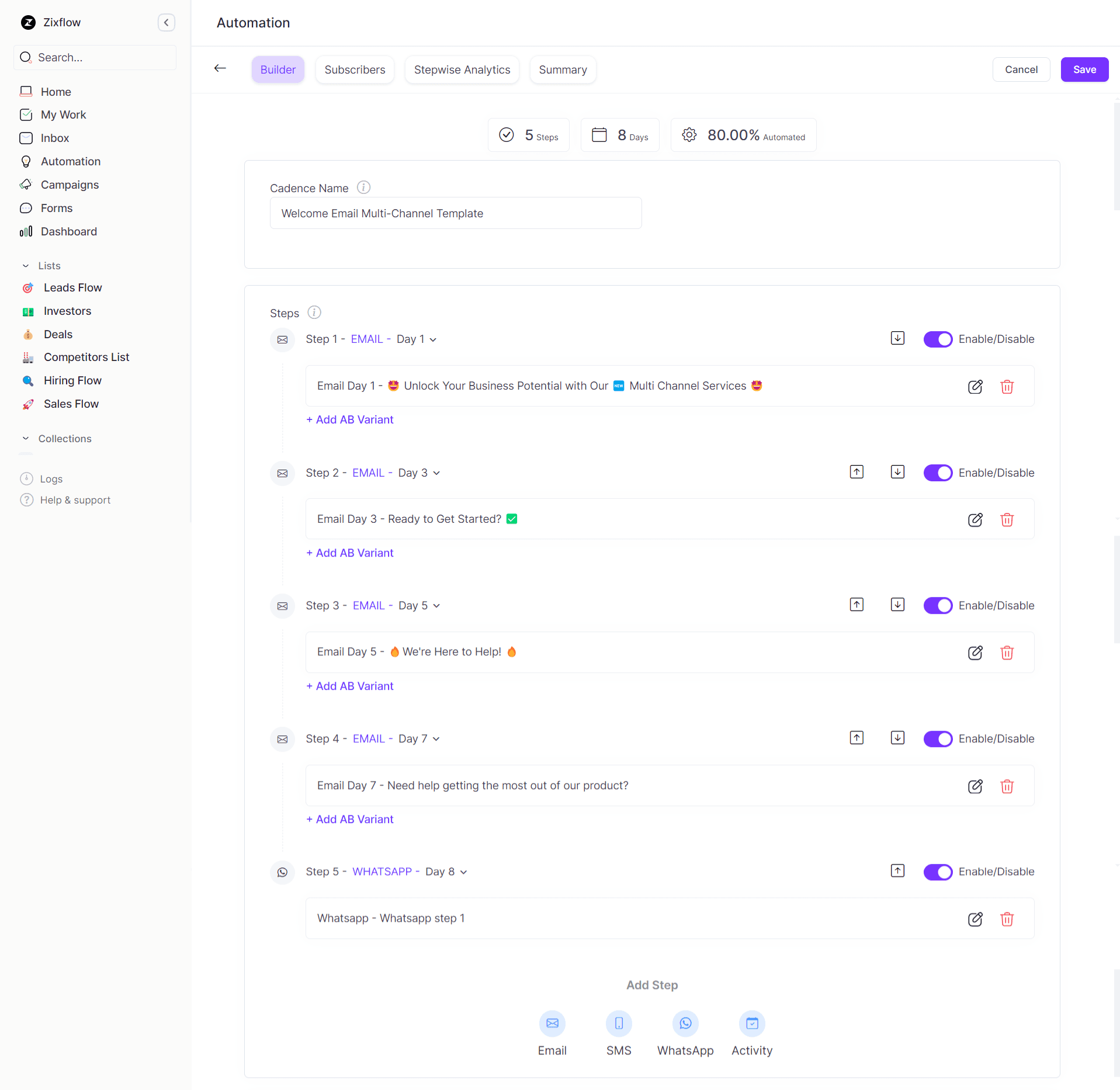Collapse the sidebar panel
The image size is (1120, 1090).
(167, 23)
